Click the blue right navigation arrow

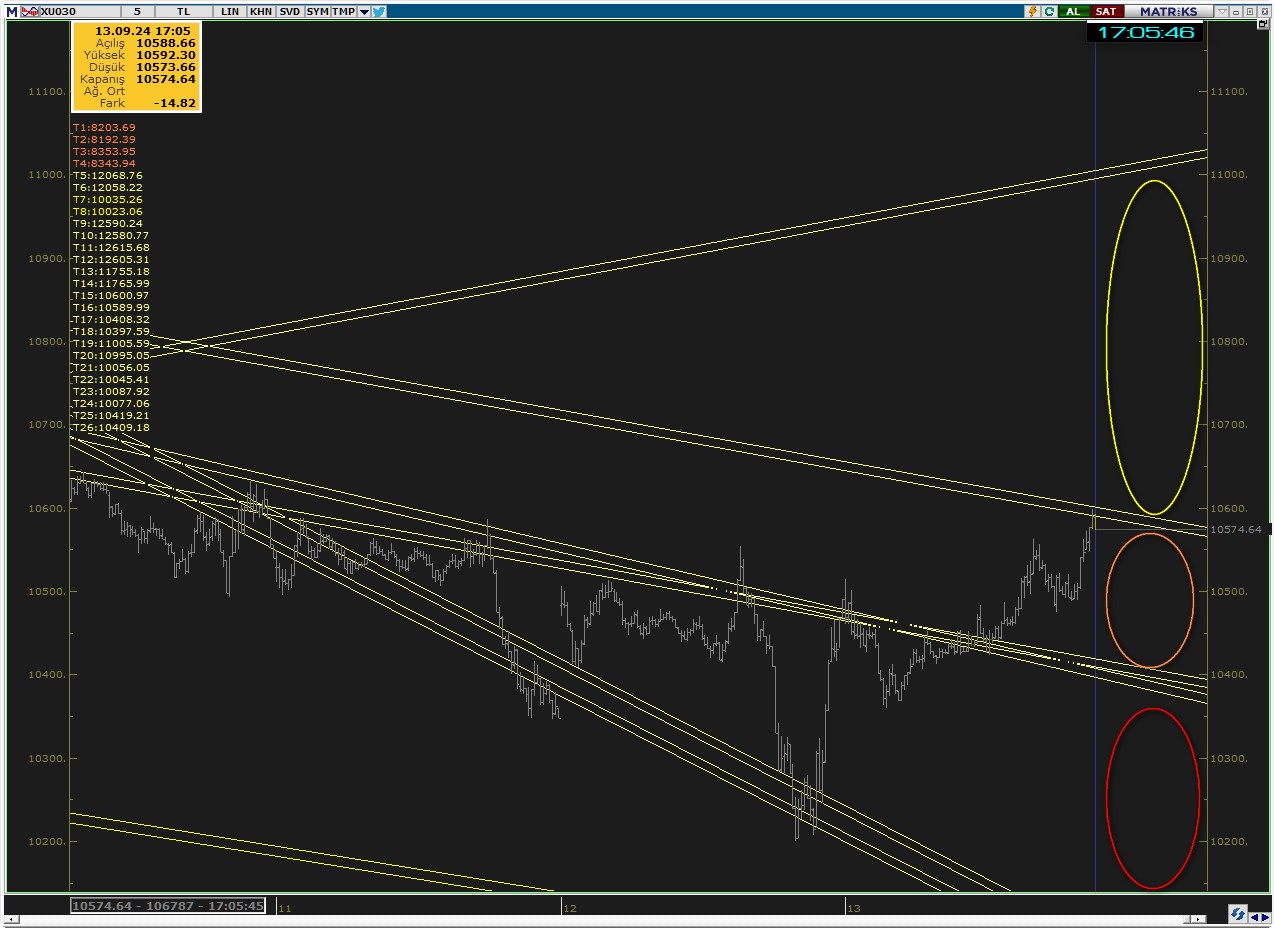(1264, 916)
